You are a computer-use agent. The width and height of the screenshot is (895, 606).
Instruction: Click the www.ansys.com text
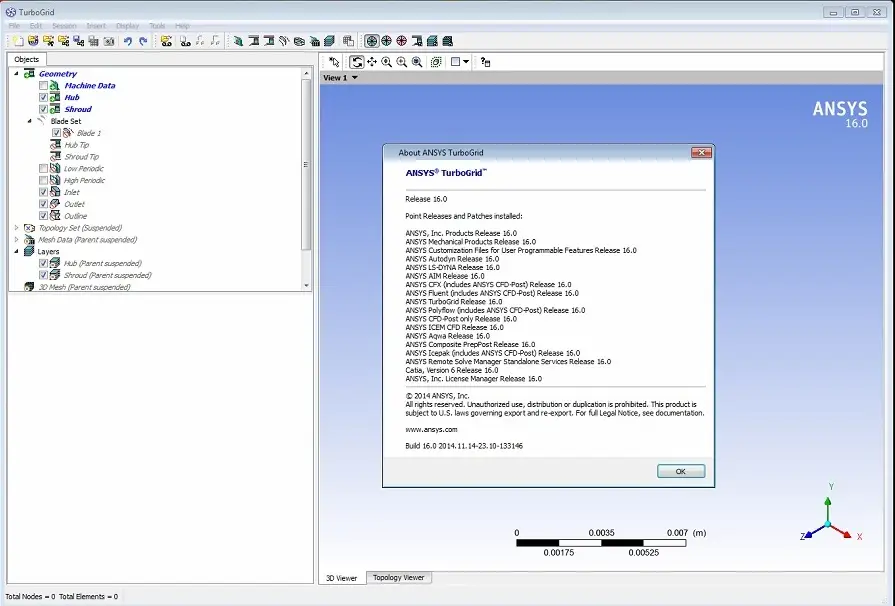[x=431, y=430]
